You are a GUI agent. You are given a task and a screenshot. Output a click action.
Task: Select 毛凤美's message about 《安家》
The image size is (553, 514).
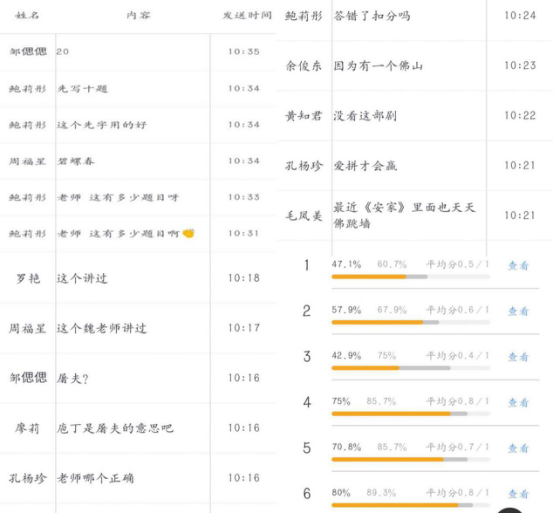pyautogui.click(x=405, y=215)
